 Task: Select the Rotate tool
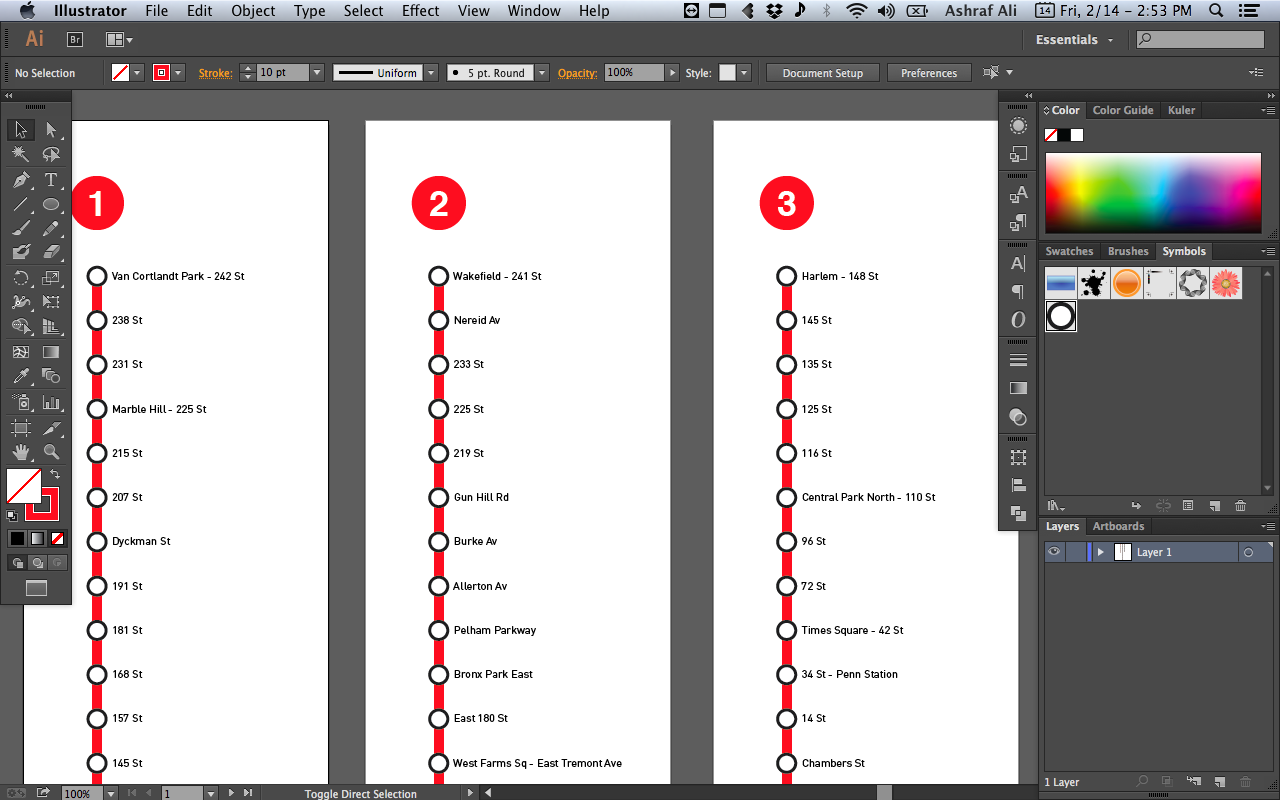point(21,278)
